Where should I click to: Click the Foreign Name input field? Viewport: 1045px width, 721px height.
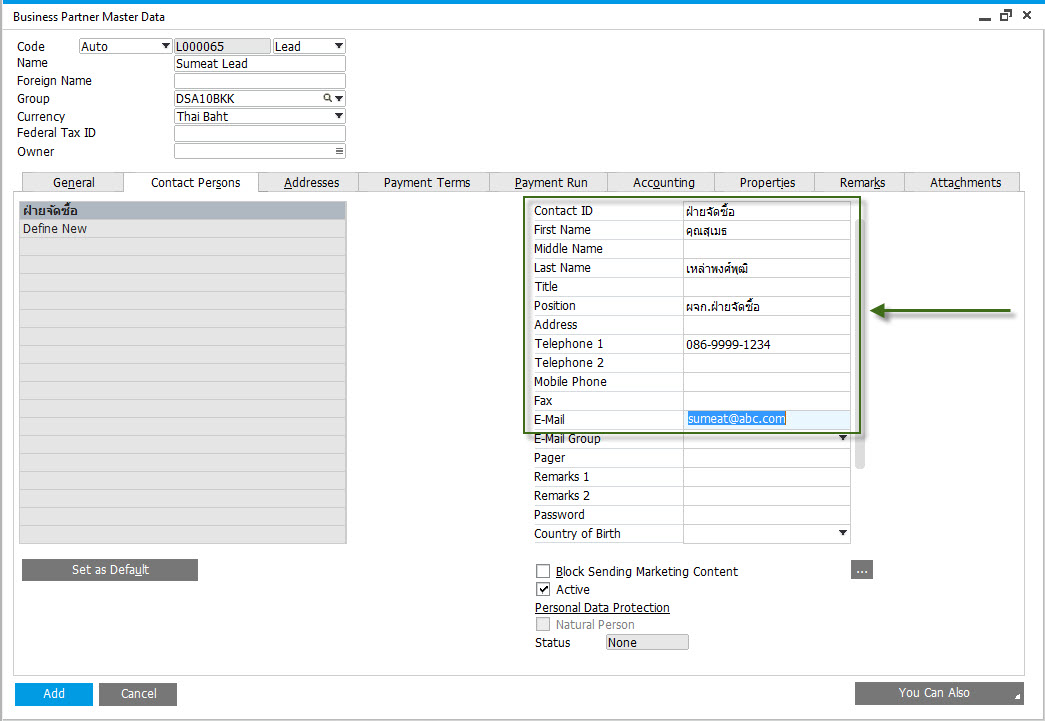(x=260, y=81)
